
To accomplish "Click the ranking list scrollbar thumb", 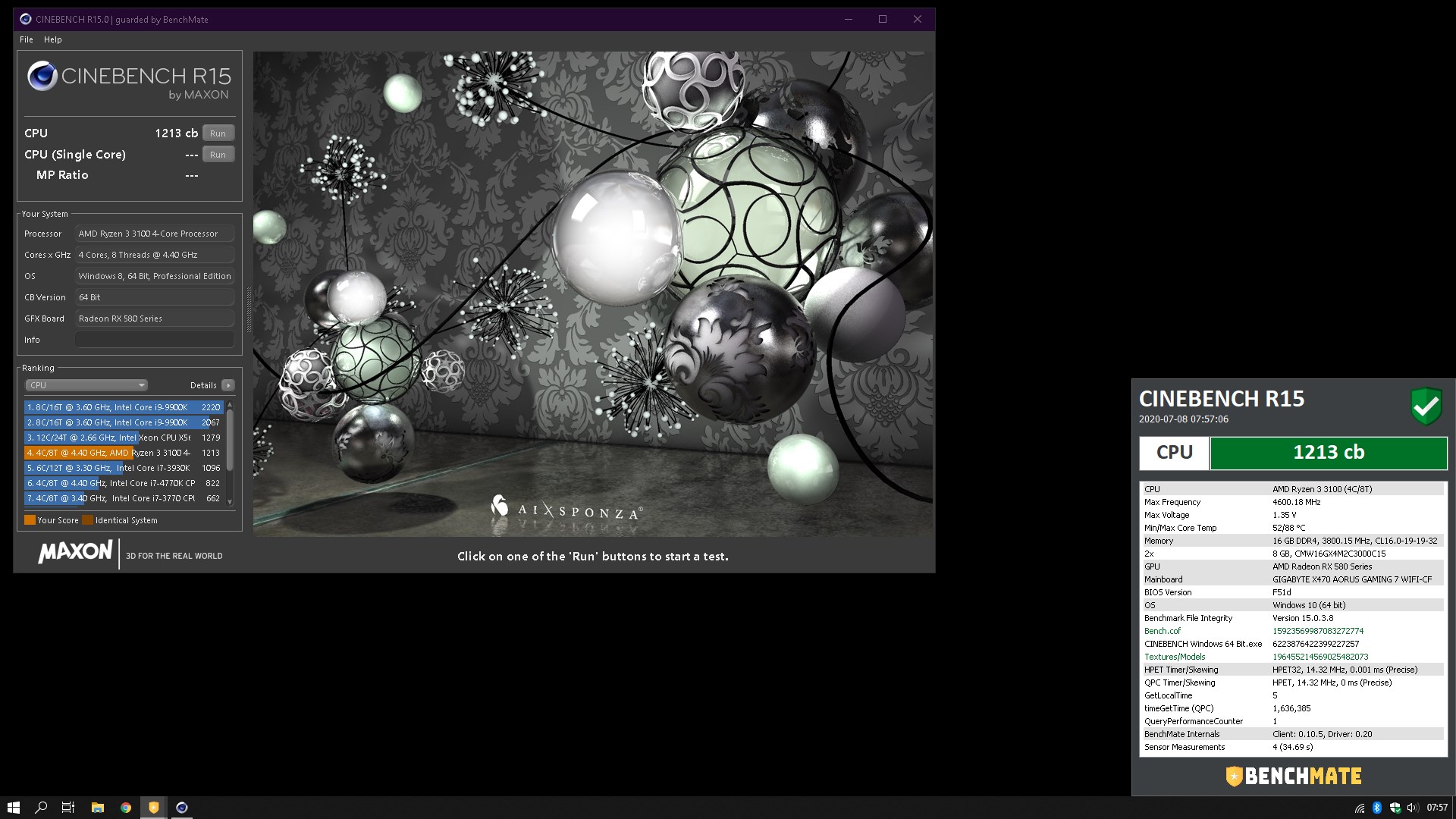I will coord(230,440).
